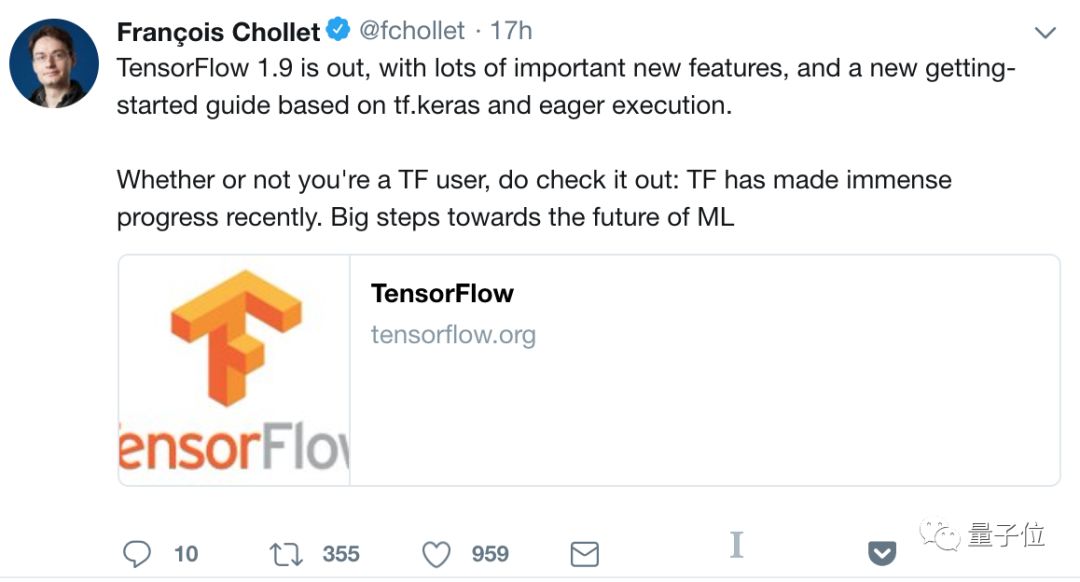Screen dimensions: 1080x582
Task: Retweet this TensorFlow 1.9 tweet
Action: click(285, 553)
